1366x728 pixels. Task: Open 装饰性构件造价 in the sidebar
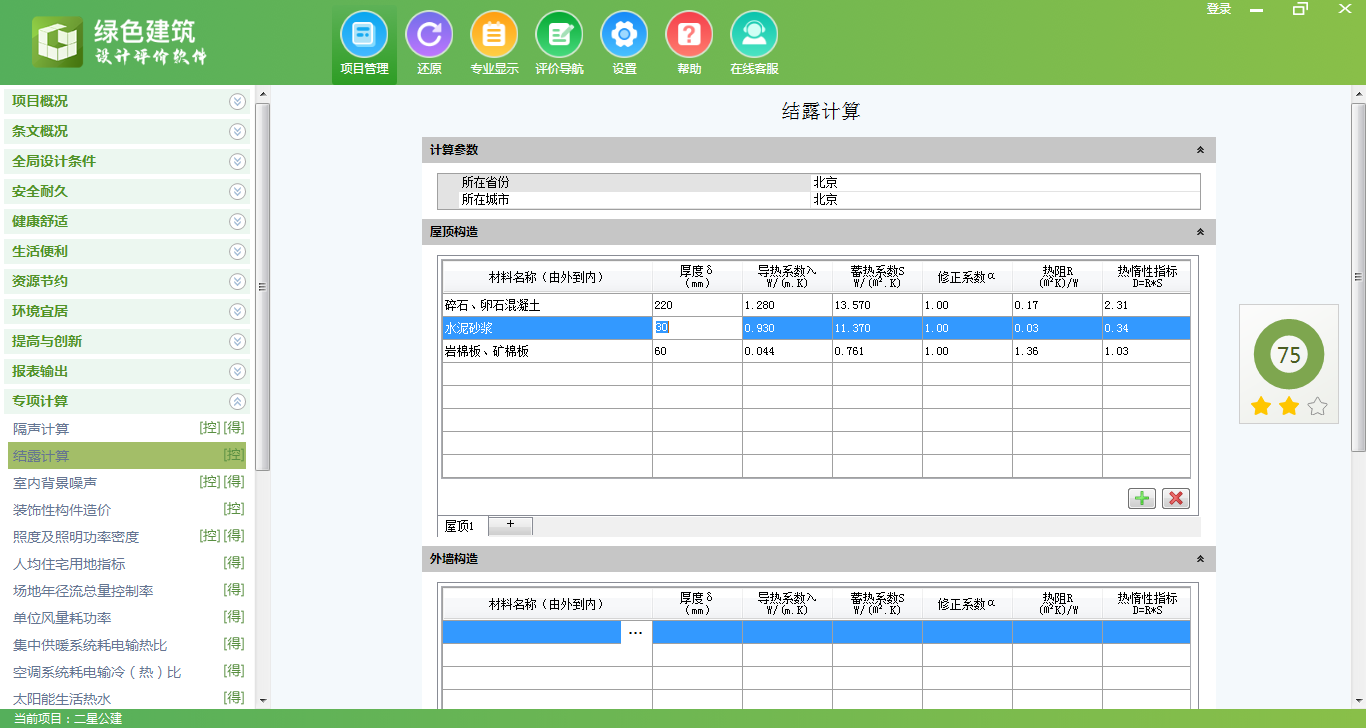coord(127,510)
